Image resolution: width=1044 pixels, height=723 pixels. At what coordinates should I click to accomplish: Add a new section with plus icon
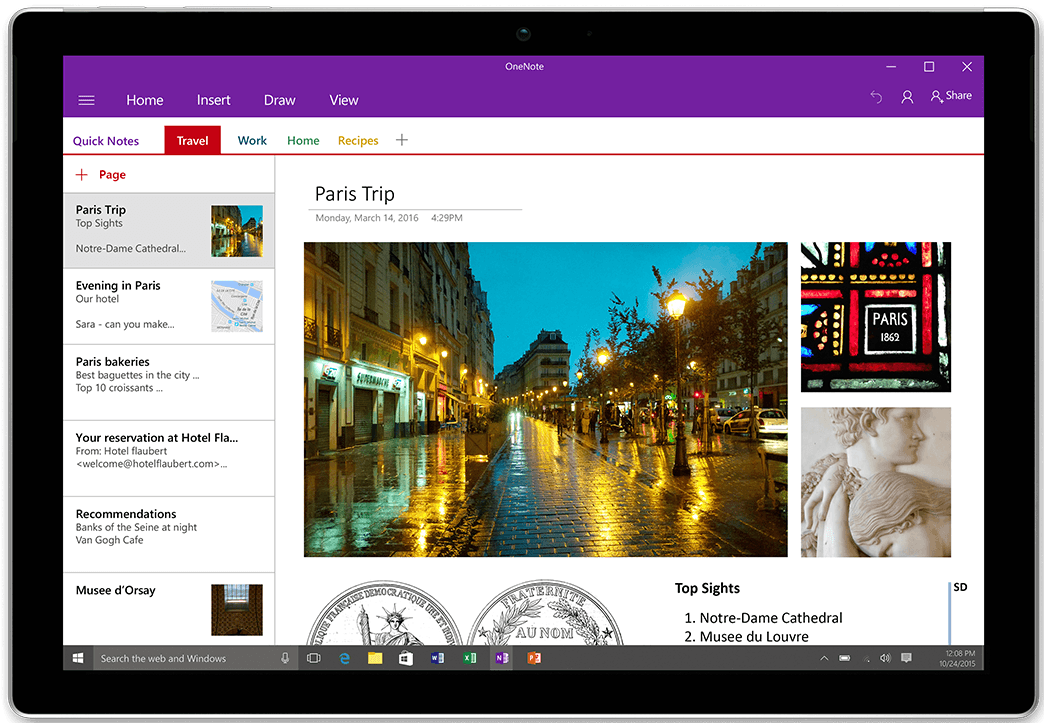point(402,140)
